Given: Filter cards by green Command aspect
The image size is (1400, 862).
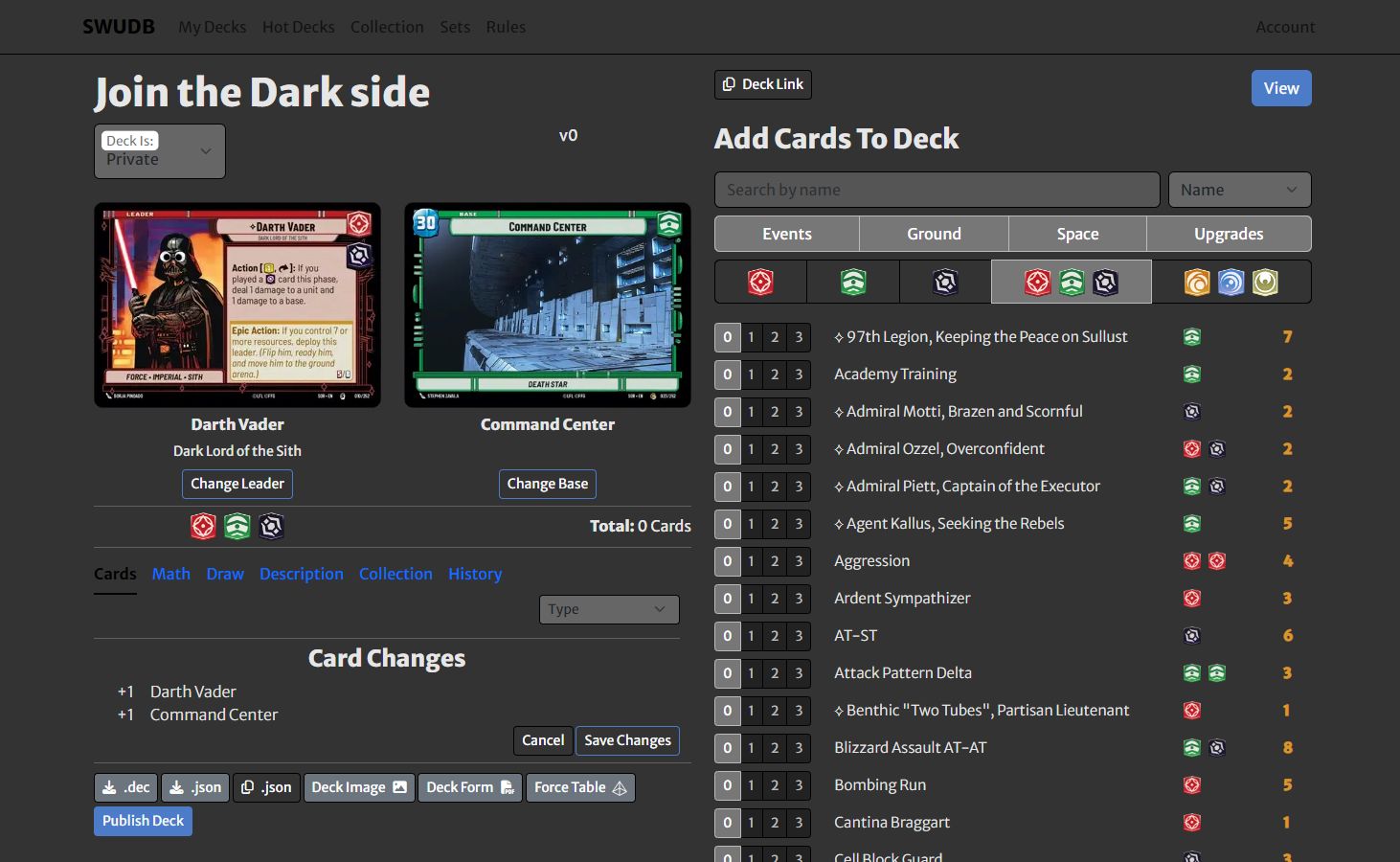Looking at the screenshot, I should (852, 282).
